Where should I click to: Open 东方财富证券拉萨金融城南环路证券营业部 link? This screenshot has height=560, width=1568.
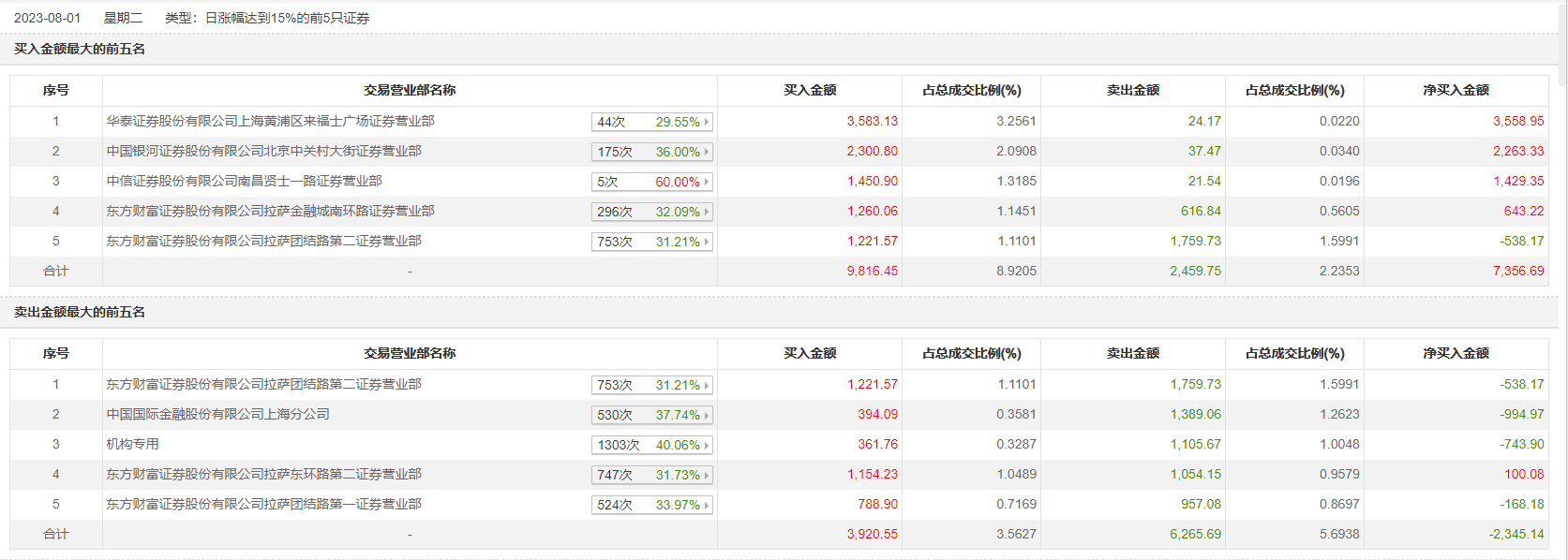(x=270, y=211)
